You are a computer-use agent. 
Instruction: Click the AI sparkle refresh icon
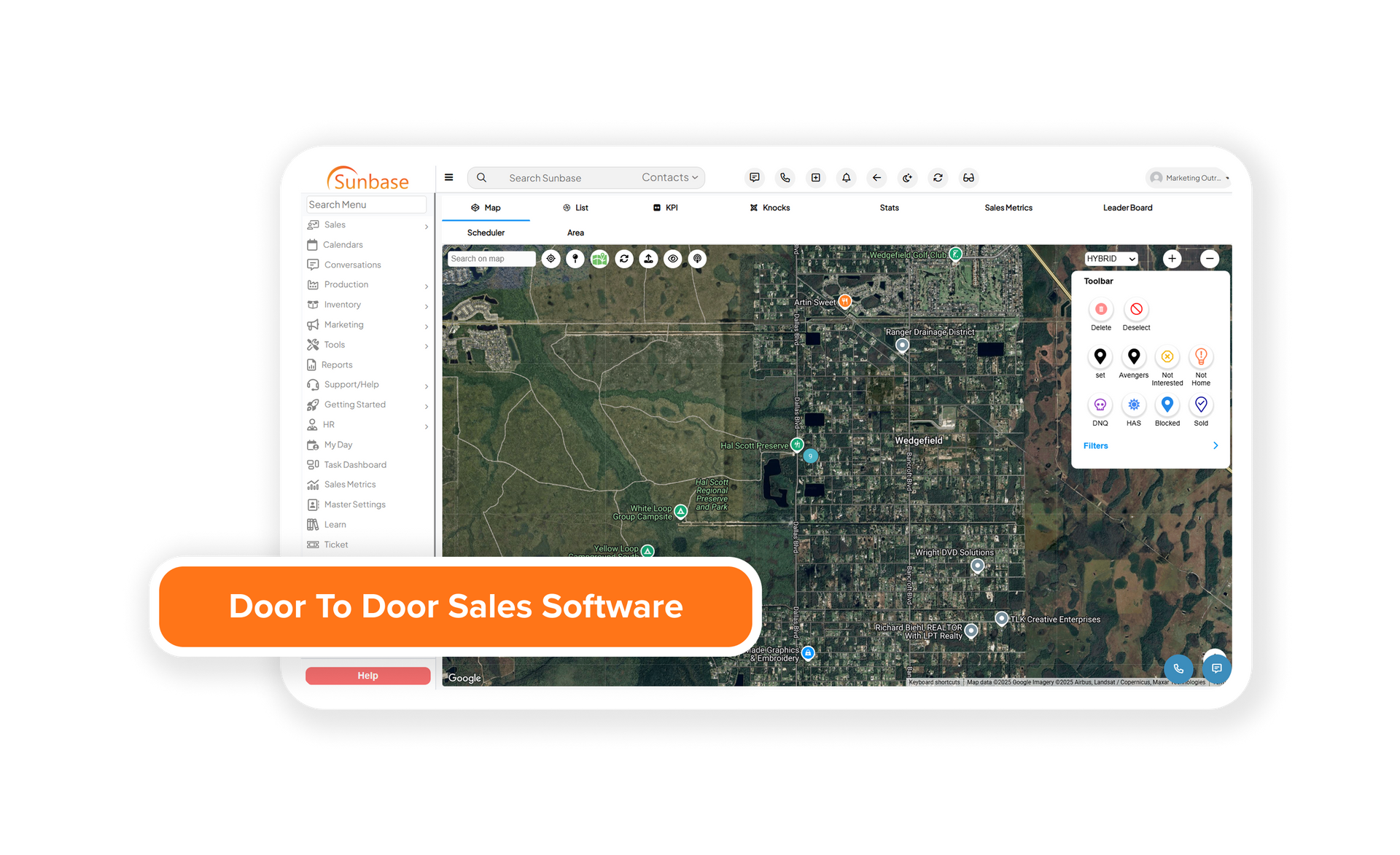[908, 177]
